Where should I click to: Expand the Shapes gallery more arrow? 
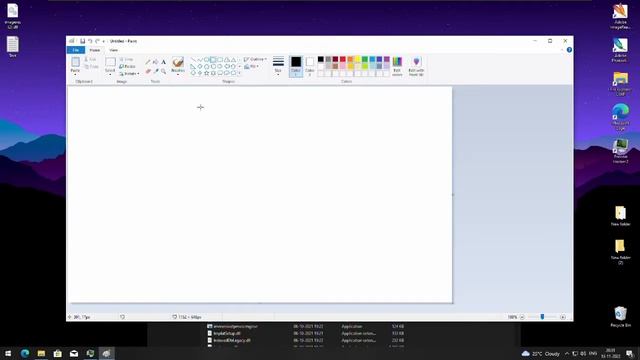[x=240, y=73]
